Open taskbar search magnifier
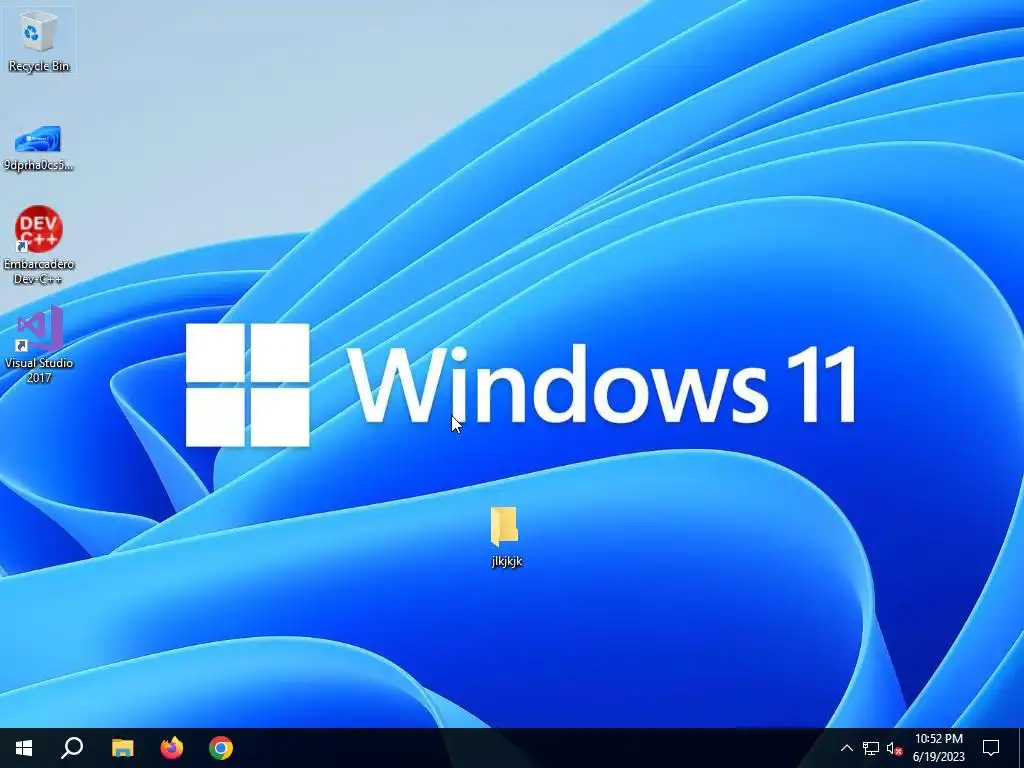Screen dimensions: 1024x768 (72, 748)
